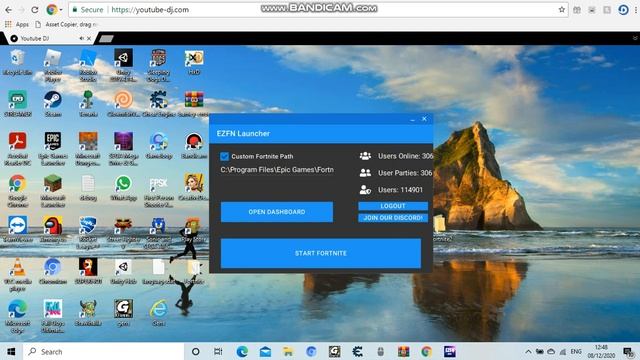Open File Explorer from the taskbar
Image resolution: width=640 pixels, height=360 pixels.
(x=288, y=351)
